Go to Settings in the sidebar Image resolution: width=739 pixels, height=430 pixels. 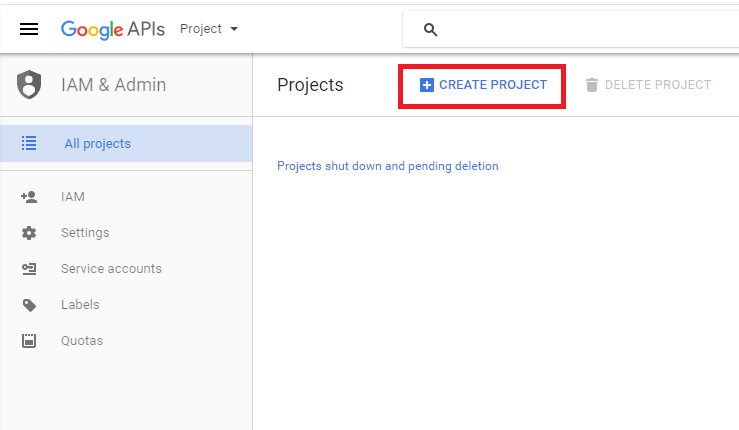[x=85, y=233]
